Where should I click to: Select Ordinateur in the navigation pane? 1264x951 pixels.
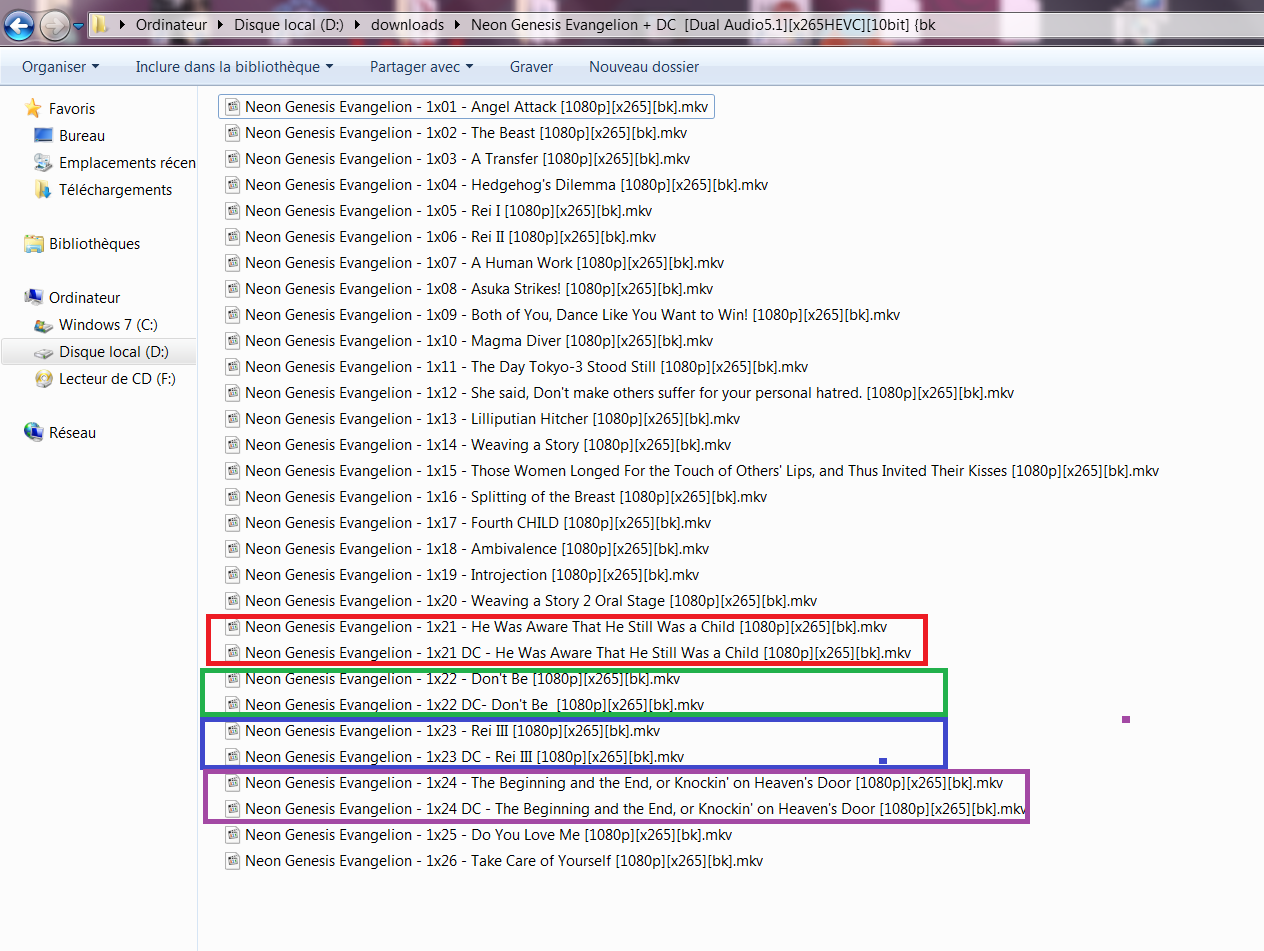(84, 297)
